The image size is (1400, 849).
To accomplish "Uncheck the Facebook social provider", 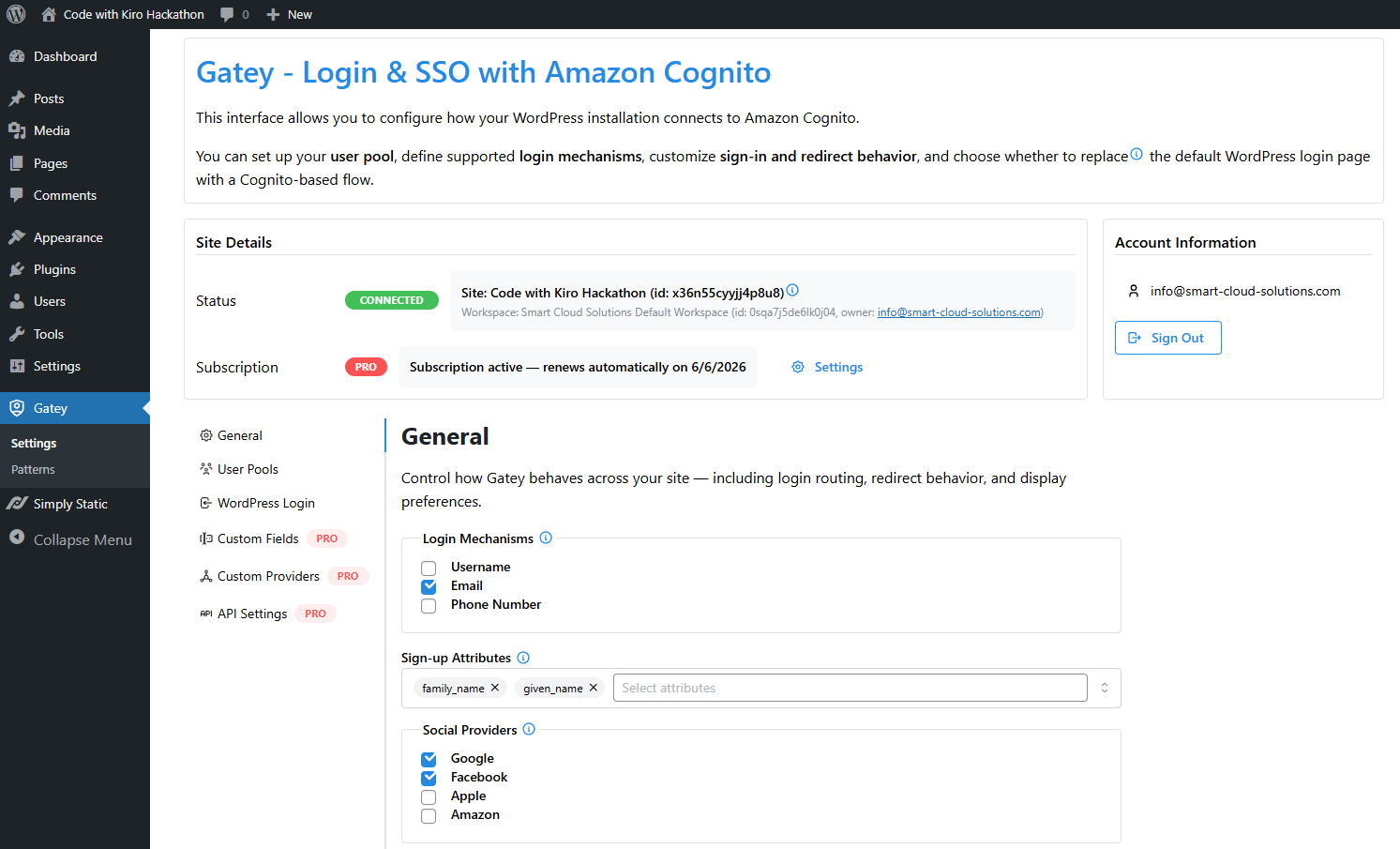I will [429, 779].
